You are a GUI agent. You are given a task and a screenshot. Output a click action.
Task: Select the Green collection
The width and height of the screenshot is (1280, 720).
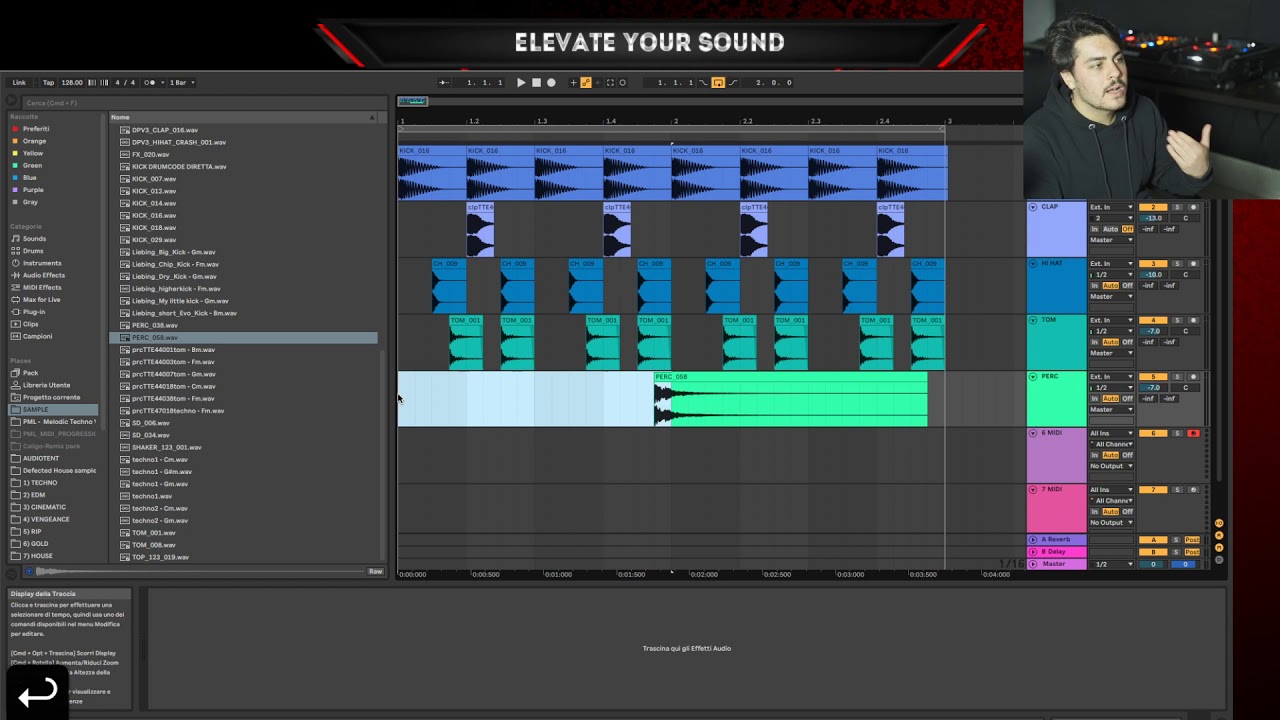32,165
